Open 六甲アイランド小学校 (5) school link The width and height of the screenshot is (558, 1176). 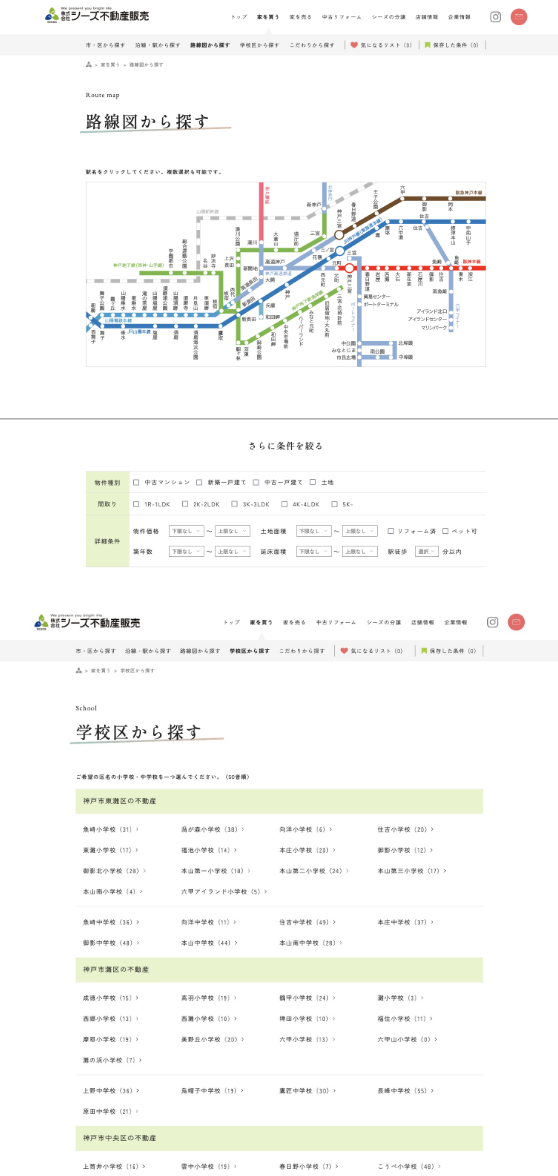pos(224,892)
